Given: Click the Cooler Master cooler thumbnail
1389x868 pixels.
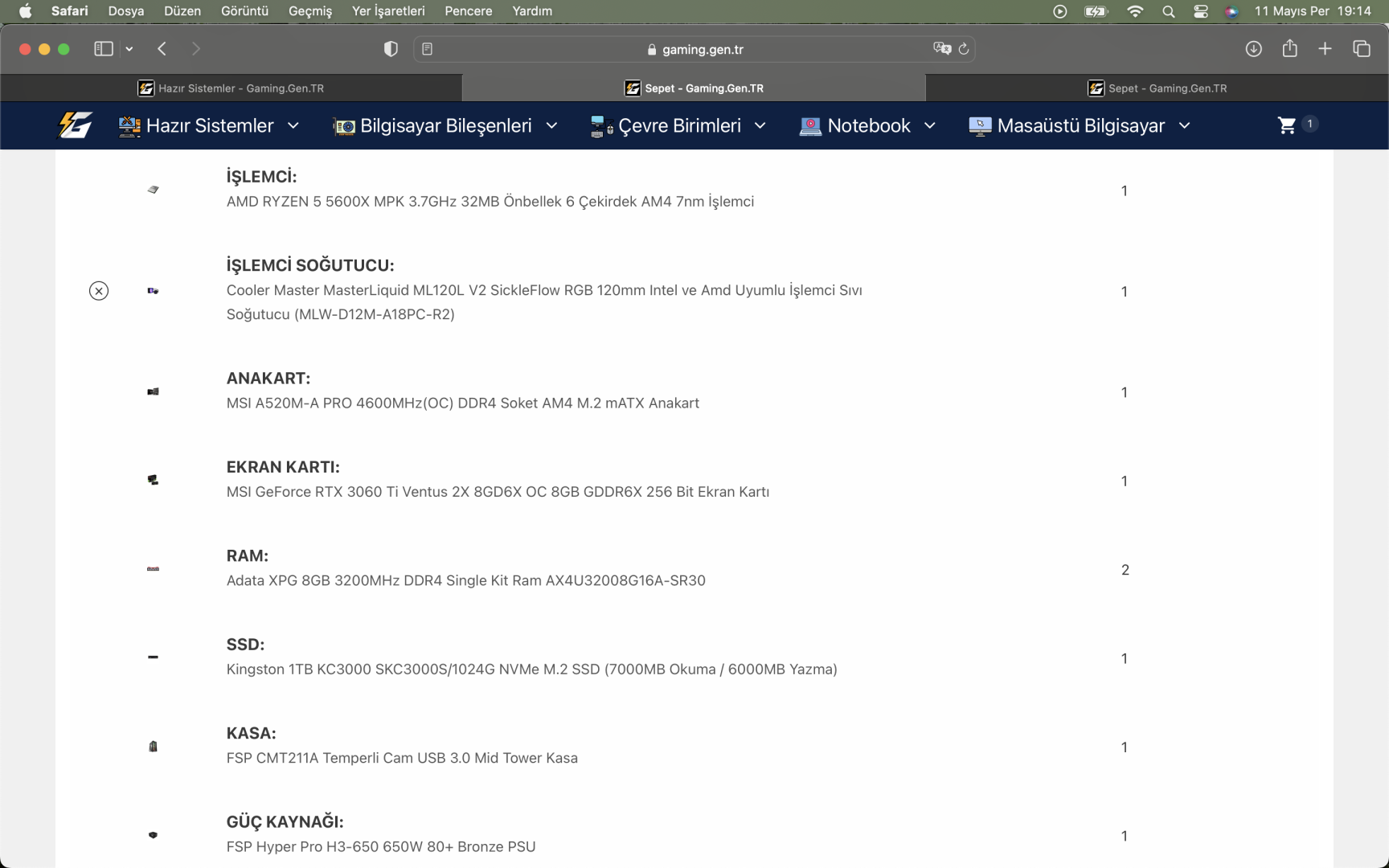Looking at the screenshot, I should [153, 291].
